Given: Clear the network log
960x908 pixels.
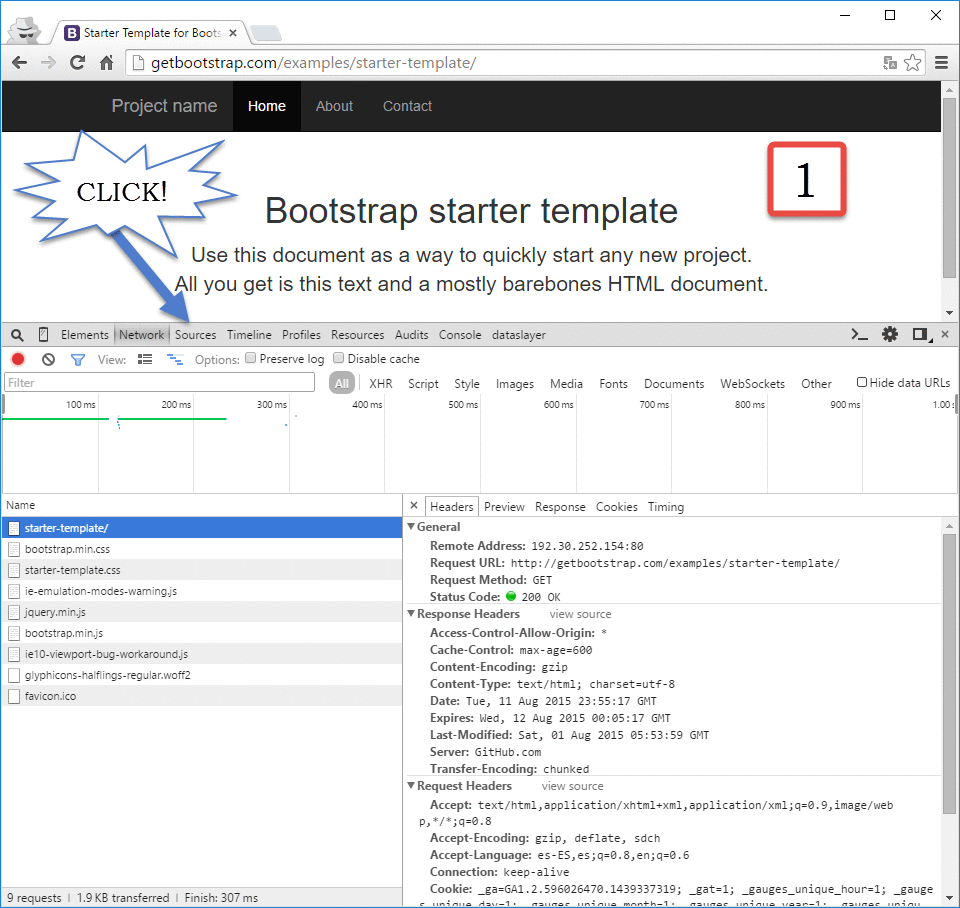Looking at the screenshot, I should pyautogui.click(x=48, y=359).
